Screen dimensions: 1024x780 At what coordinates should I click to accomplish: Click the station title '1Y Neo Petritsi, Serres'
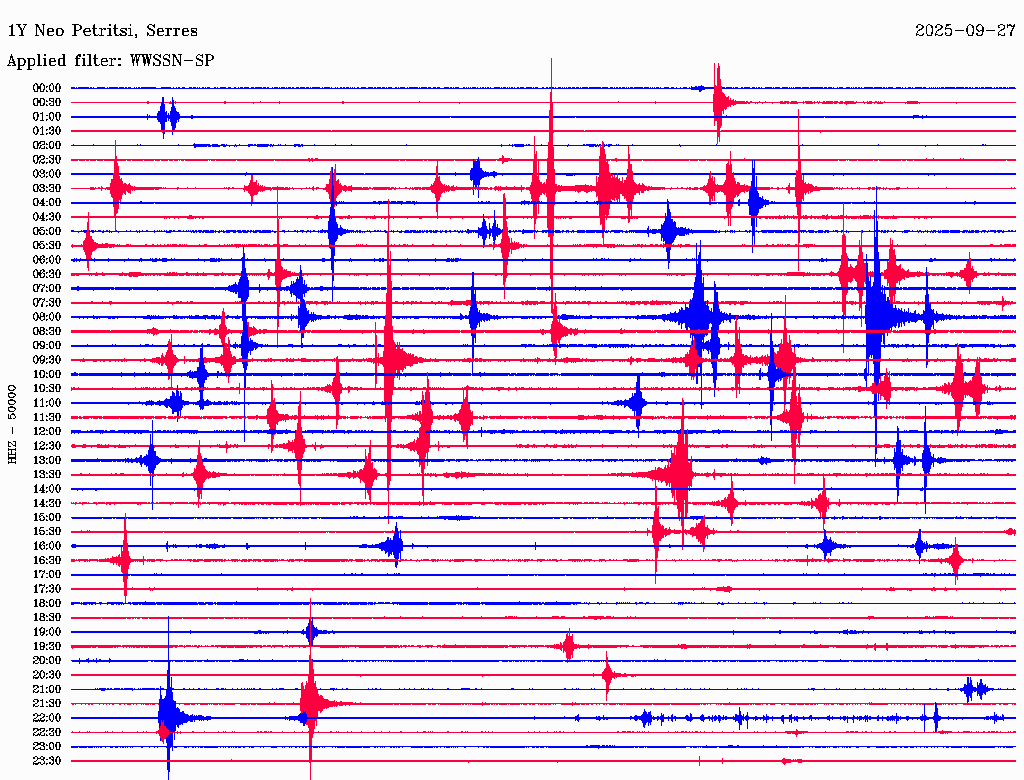[103, 31]
